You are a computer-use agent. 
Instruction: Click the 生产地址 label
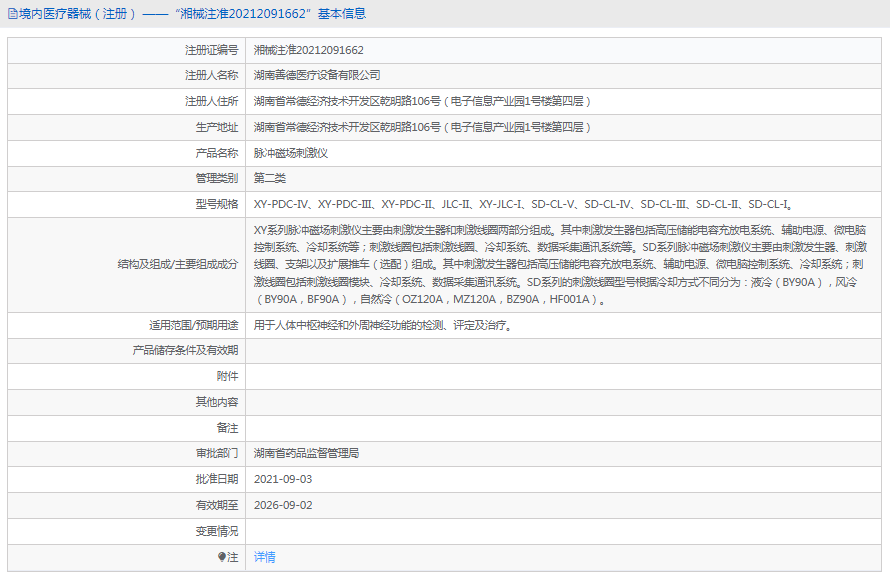point(217,127)
